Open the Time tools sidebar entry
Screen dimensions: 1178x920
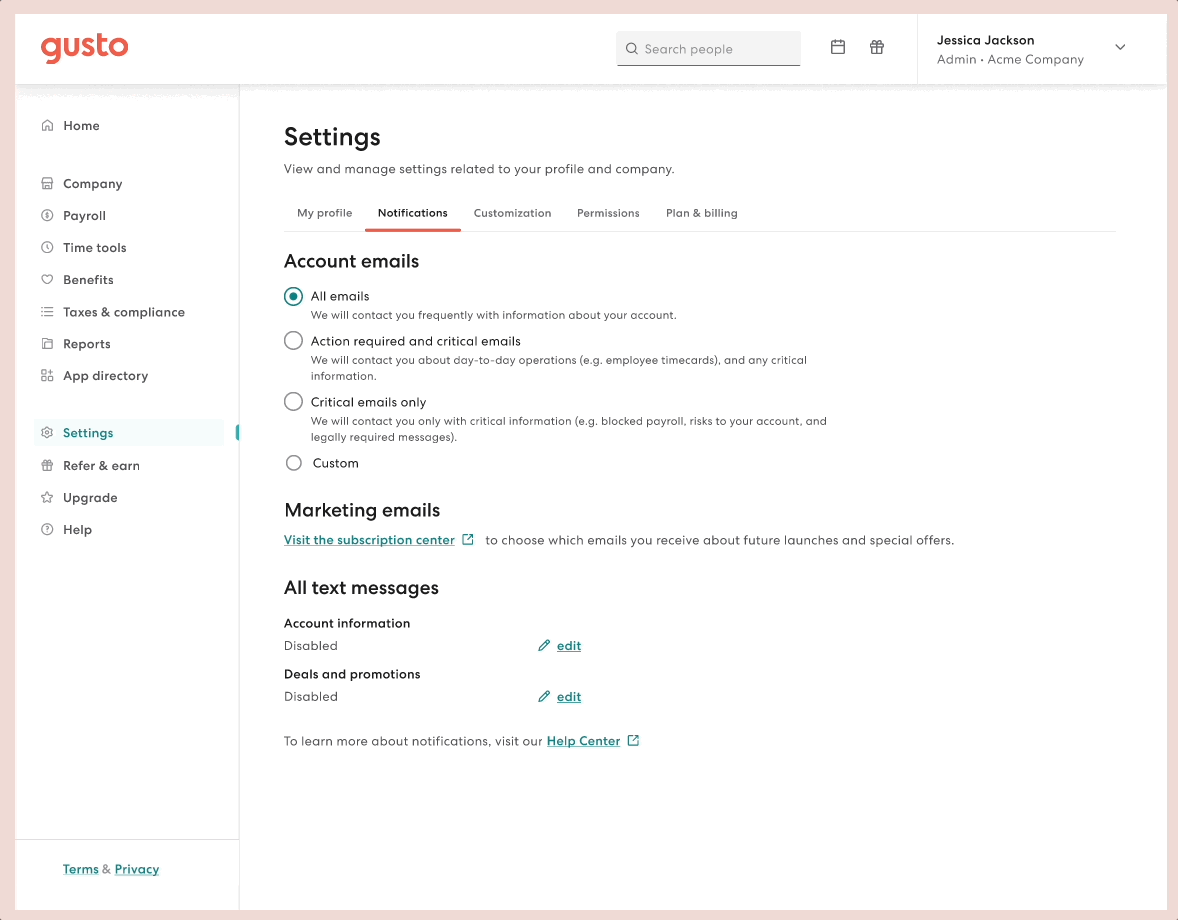[x=94, y=247]
